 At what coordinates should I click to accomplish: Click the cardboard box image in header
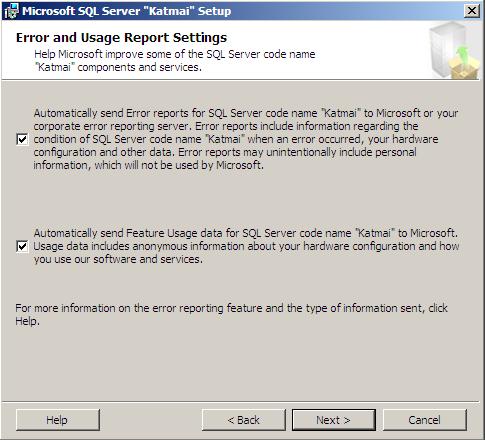465,68
